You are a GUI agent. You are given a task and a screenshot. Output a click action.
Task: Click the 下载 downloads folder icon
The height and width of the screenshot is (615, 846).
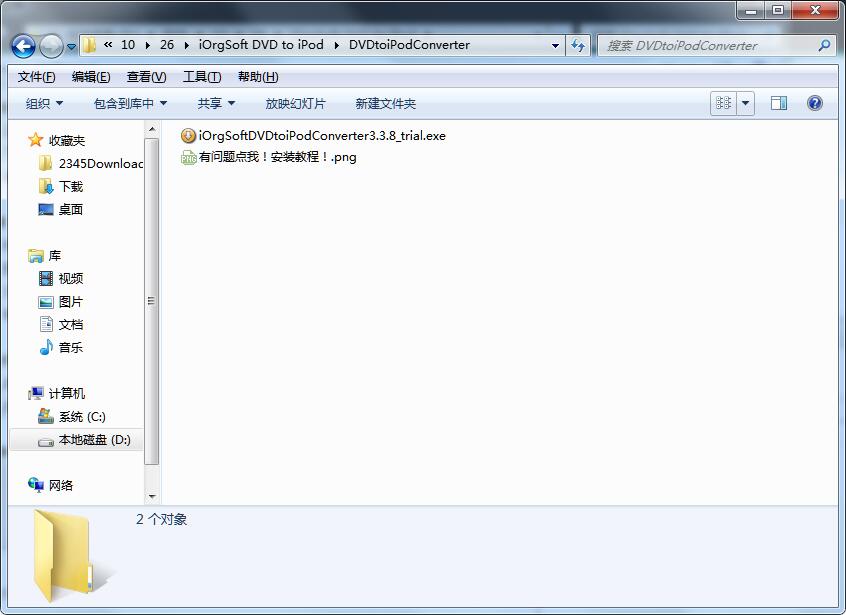coord(46,186)
